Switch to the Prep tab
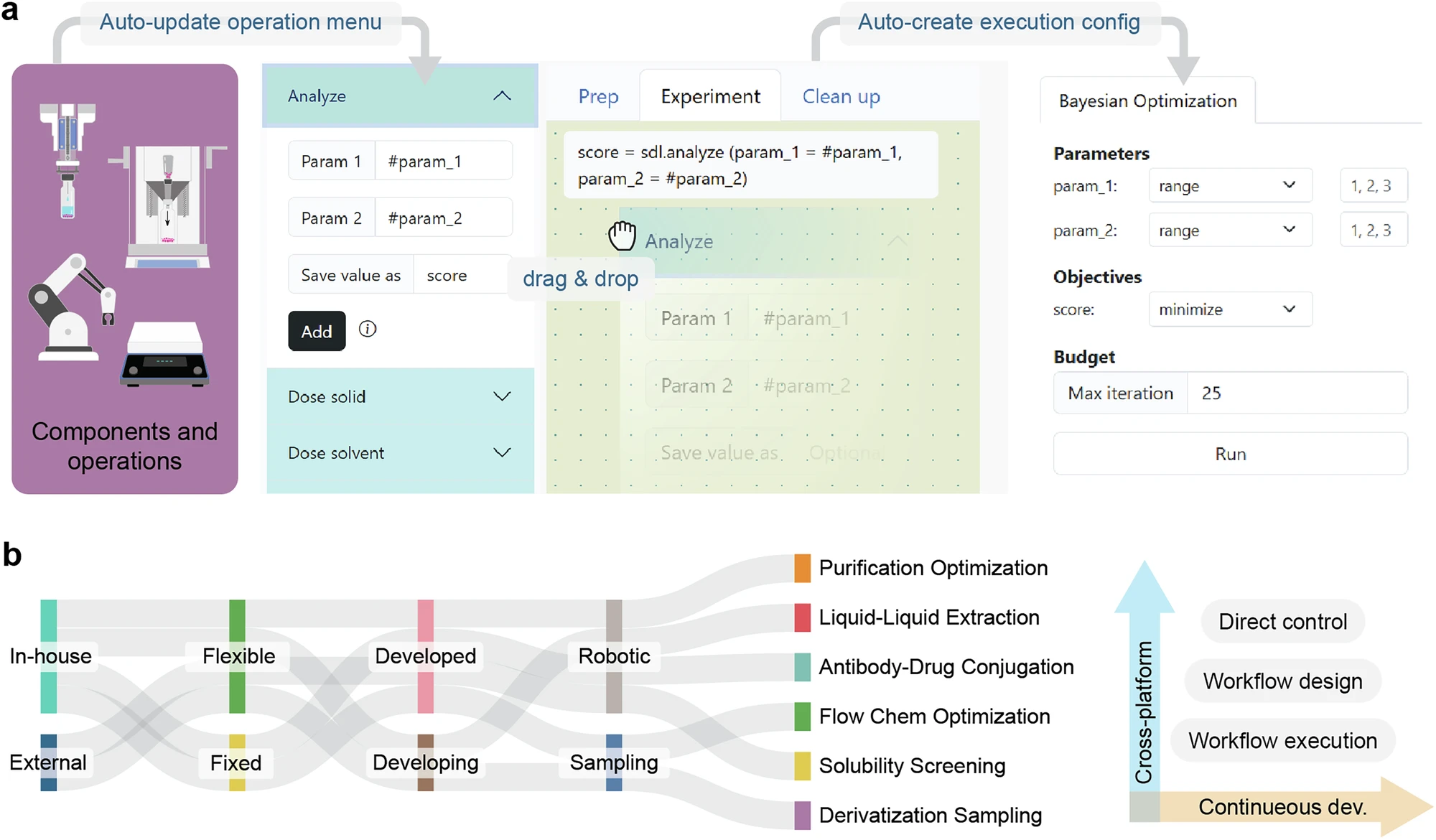 point(598,97)
